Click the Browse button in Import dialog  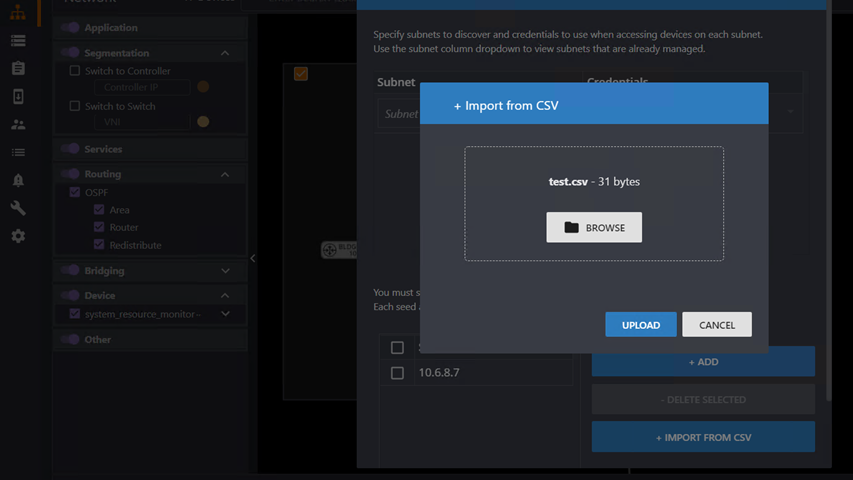pos(594,227)
